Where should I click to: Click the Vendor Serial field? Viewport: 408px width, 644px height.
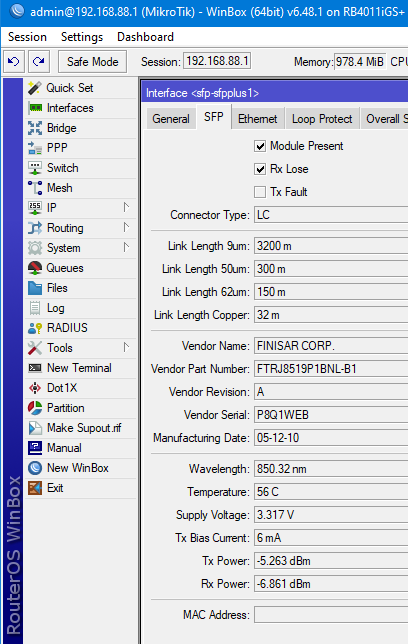click(x=331, y=415)
